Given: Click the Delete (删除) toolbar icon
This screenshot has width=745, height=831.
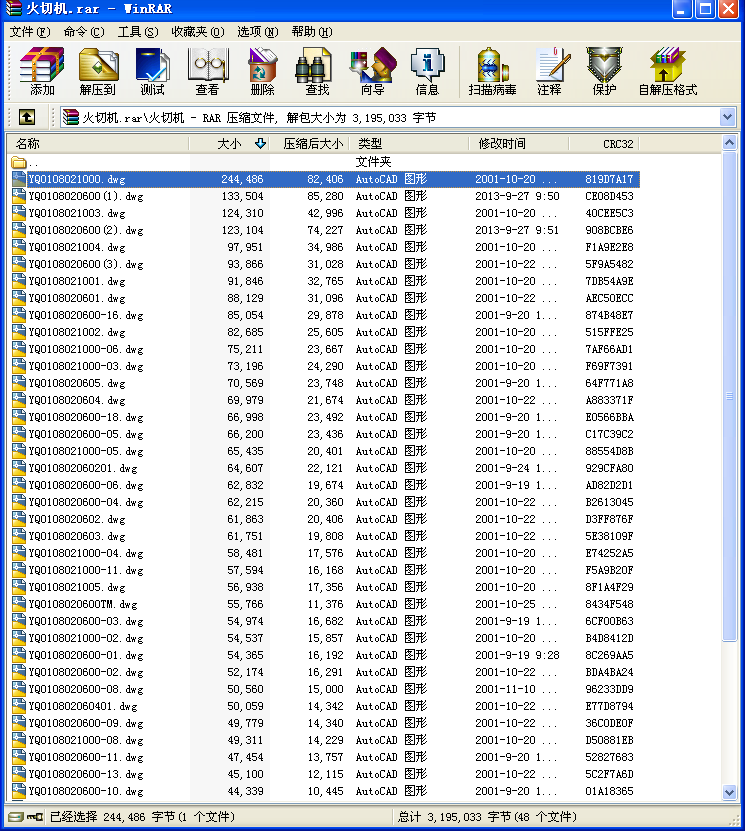Looking at the screenshot, I should click(263, 71).
